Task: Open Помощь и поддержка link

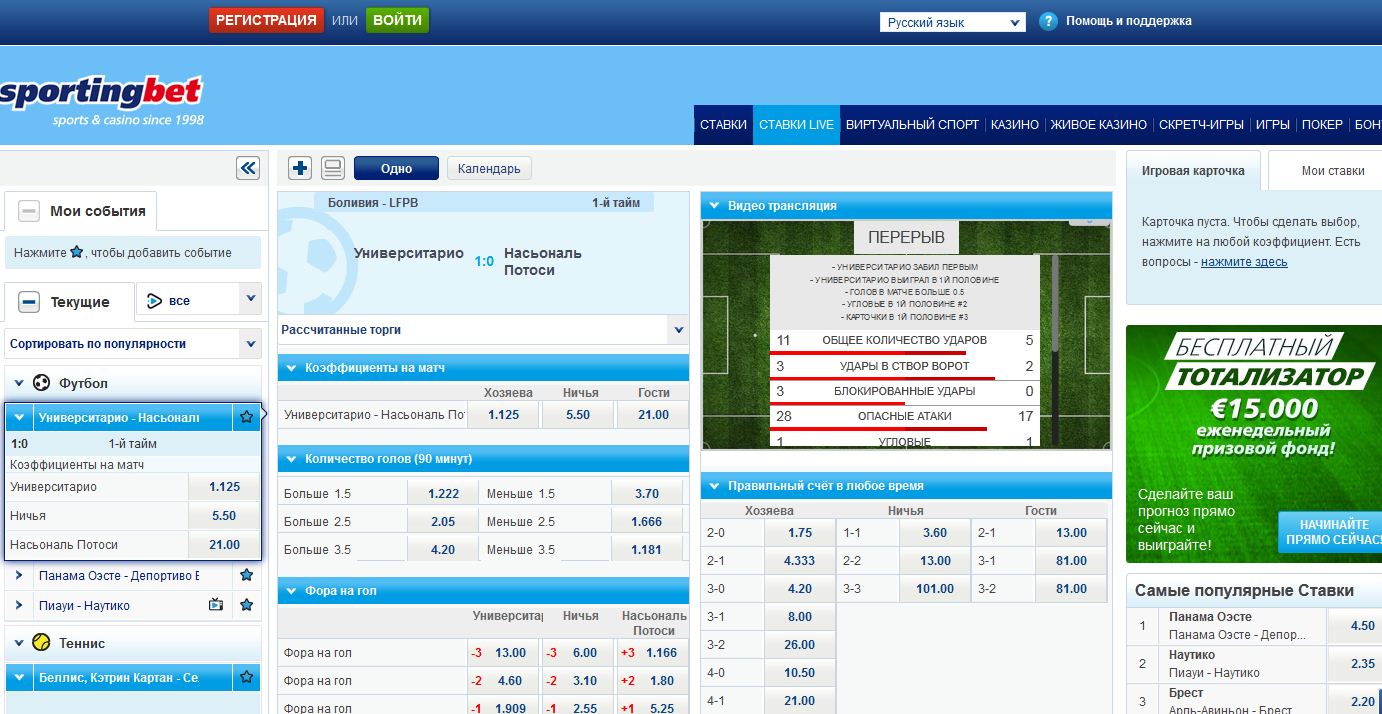Action: click(x=1129, y=21)
